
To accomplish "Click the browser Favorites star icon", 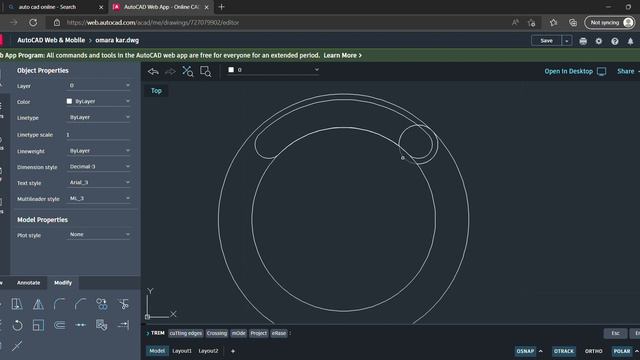I will point(553,22).
